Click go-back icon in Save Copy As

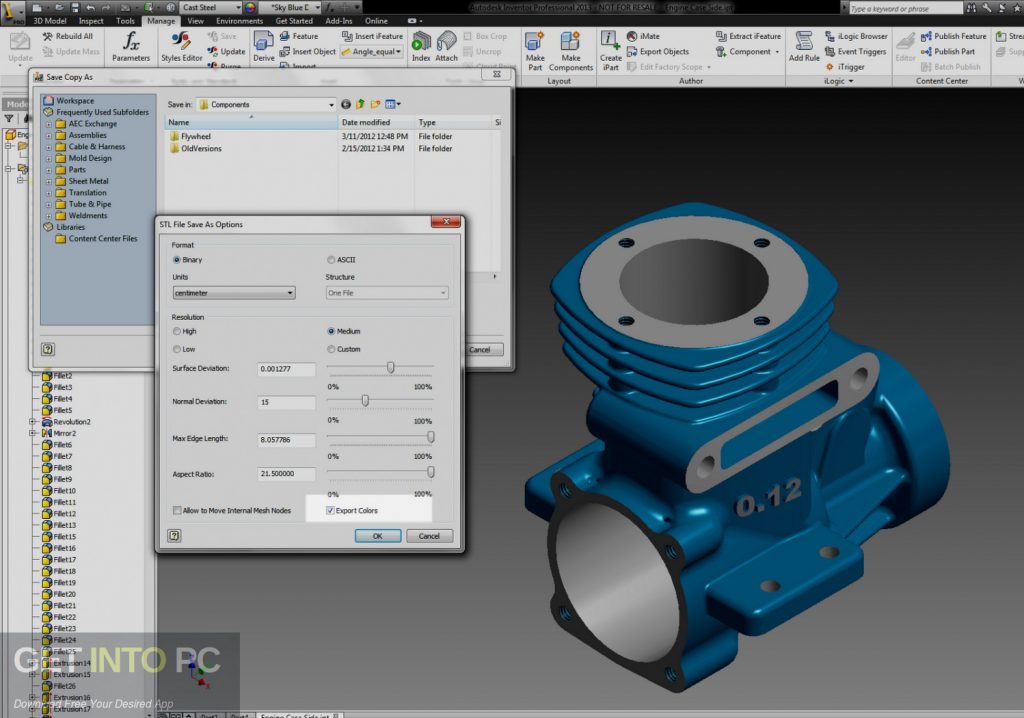345,105
